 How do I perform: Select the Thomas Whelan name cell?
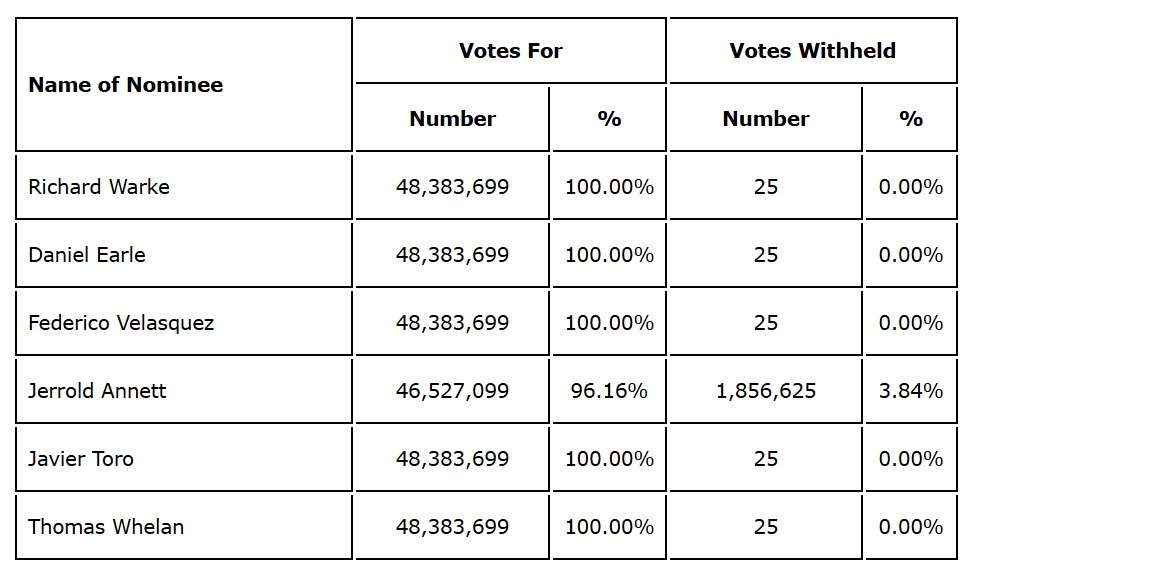click(x=106, y=527)
